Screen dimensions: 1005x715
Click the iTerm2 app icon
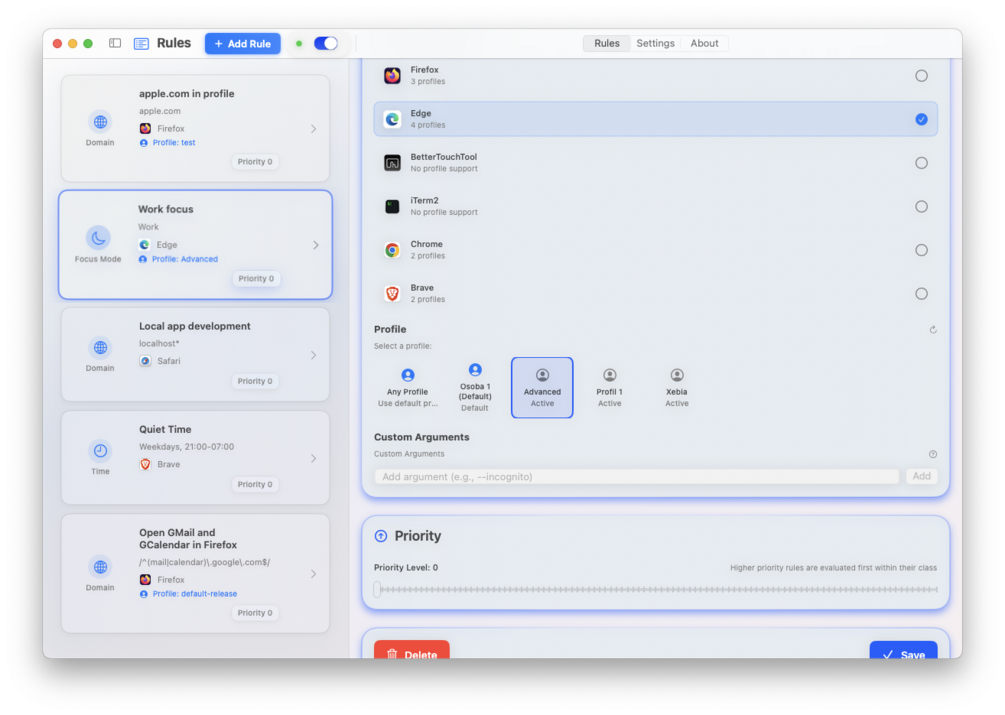(x=392, y=206)
